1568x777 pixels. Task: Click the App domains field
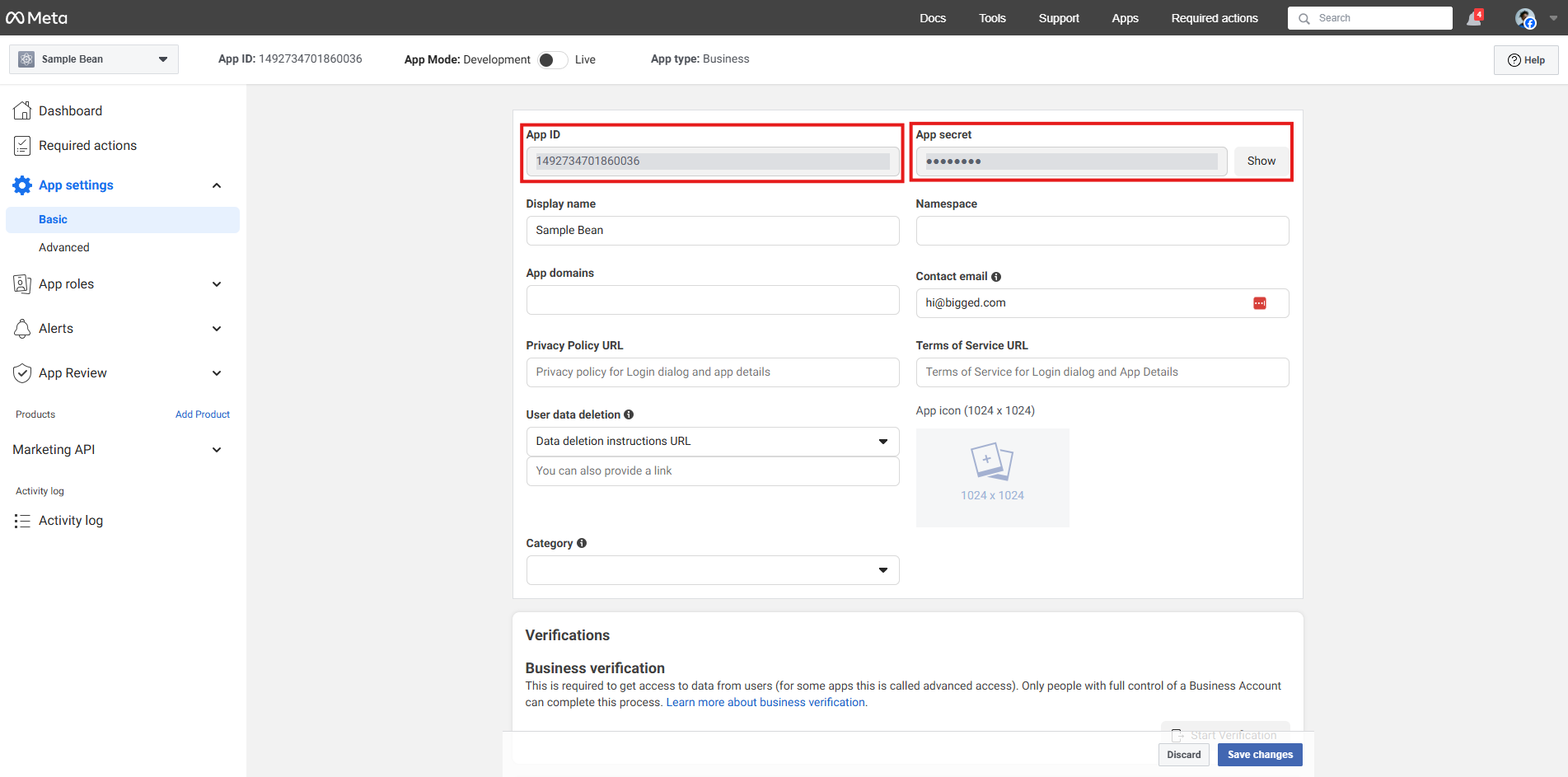click(x=713, y=300)
